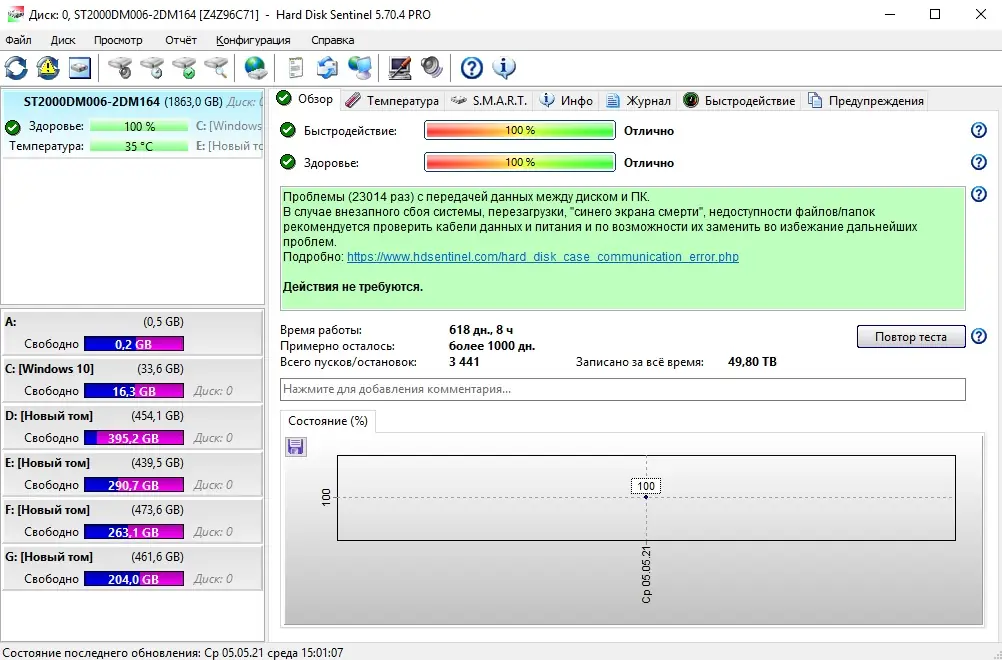The height and width of the screenshot is (660, 1002).
Task: Open settings via monitor with pencil icon
Action: pos(399,68)
